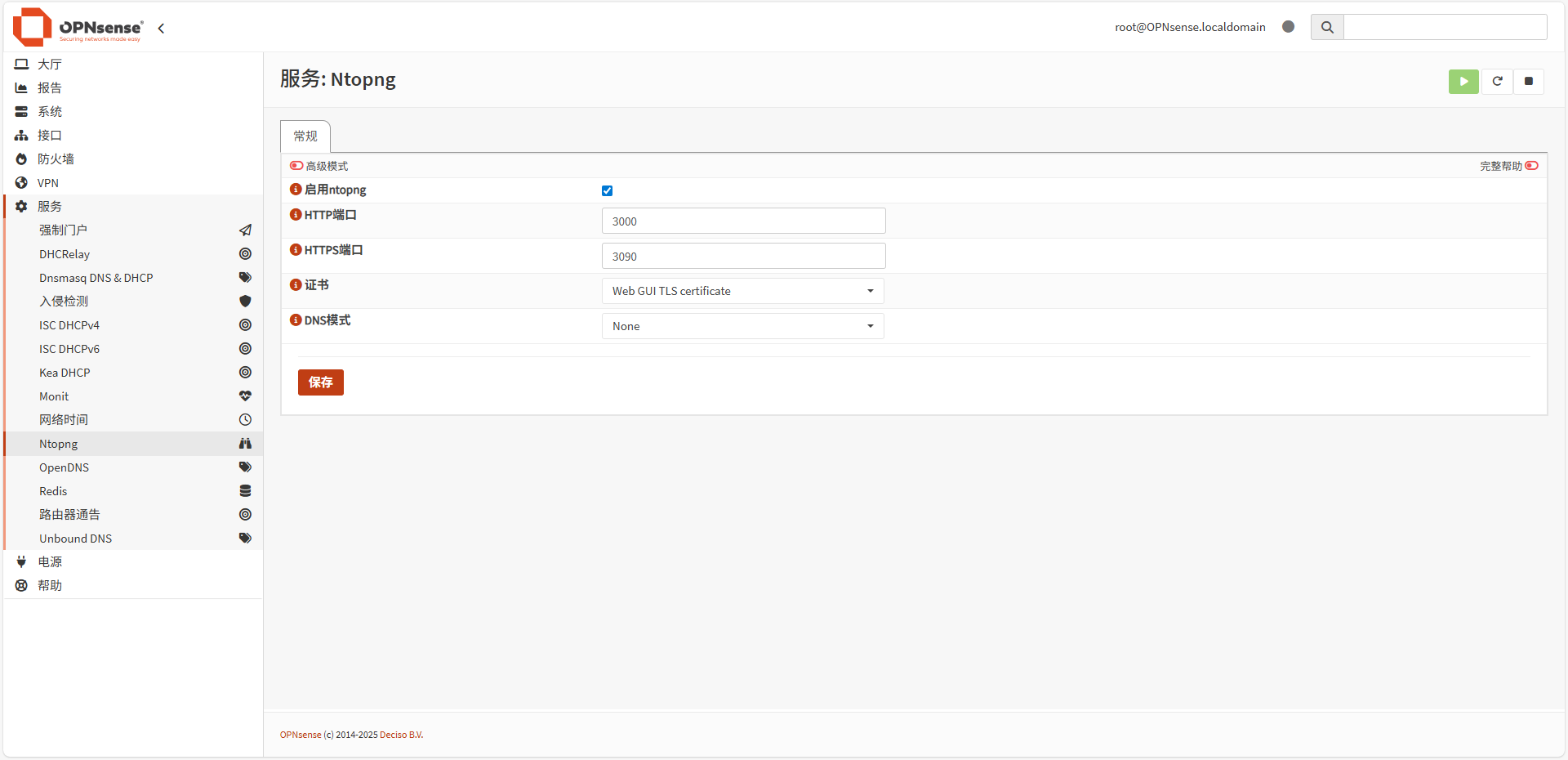Open the Deciso B.V. footer link
This screenshot has width=1568, height=760.
pyautogui.click(x=401, y=735)
